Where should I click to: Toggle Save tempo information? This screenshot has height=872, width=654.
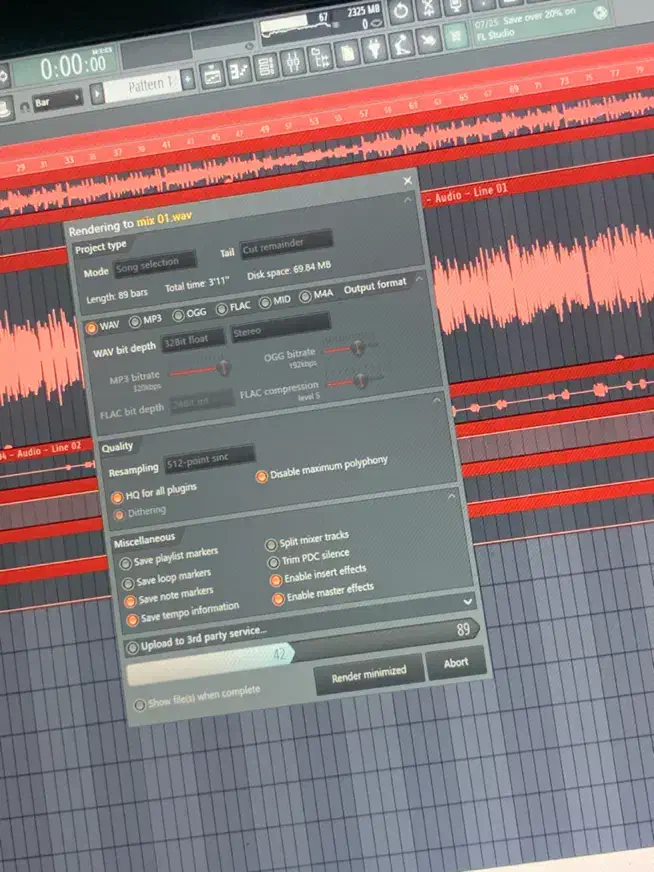coord(132,620)
